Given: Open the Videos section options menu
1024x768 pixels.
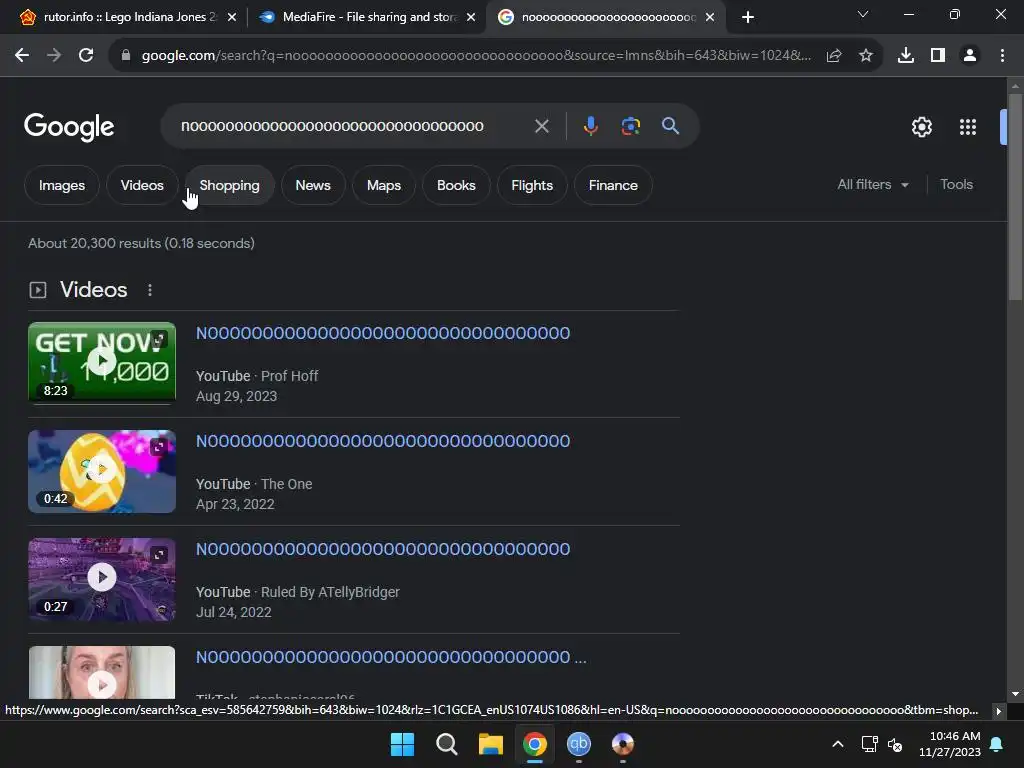Looking at the screenshot, I should [150, 290].
